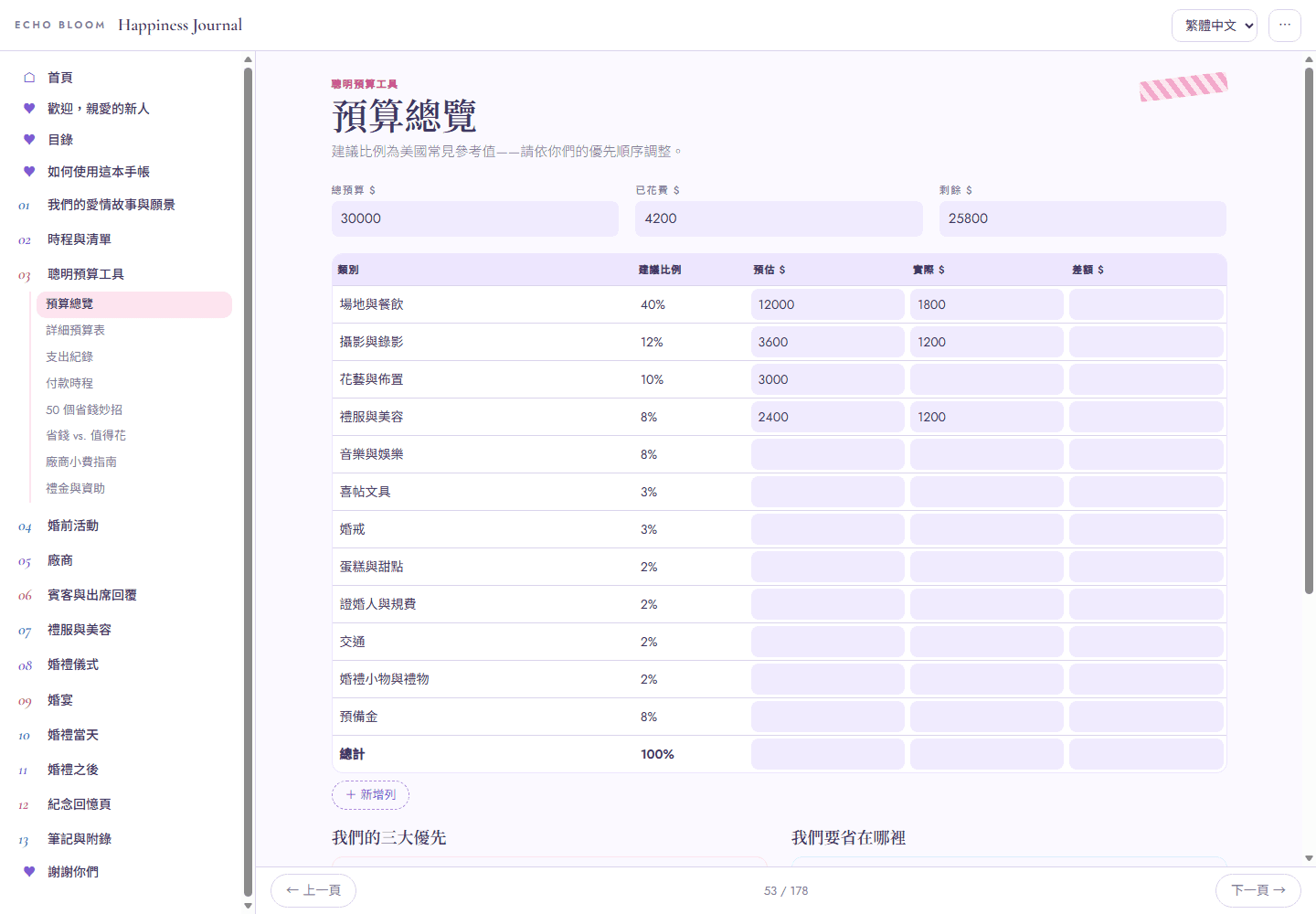Click the heart icon beside 如何使用這本手帳
Image resolution: width=1316 pixels, height=914 pixels.
29,172
